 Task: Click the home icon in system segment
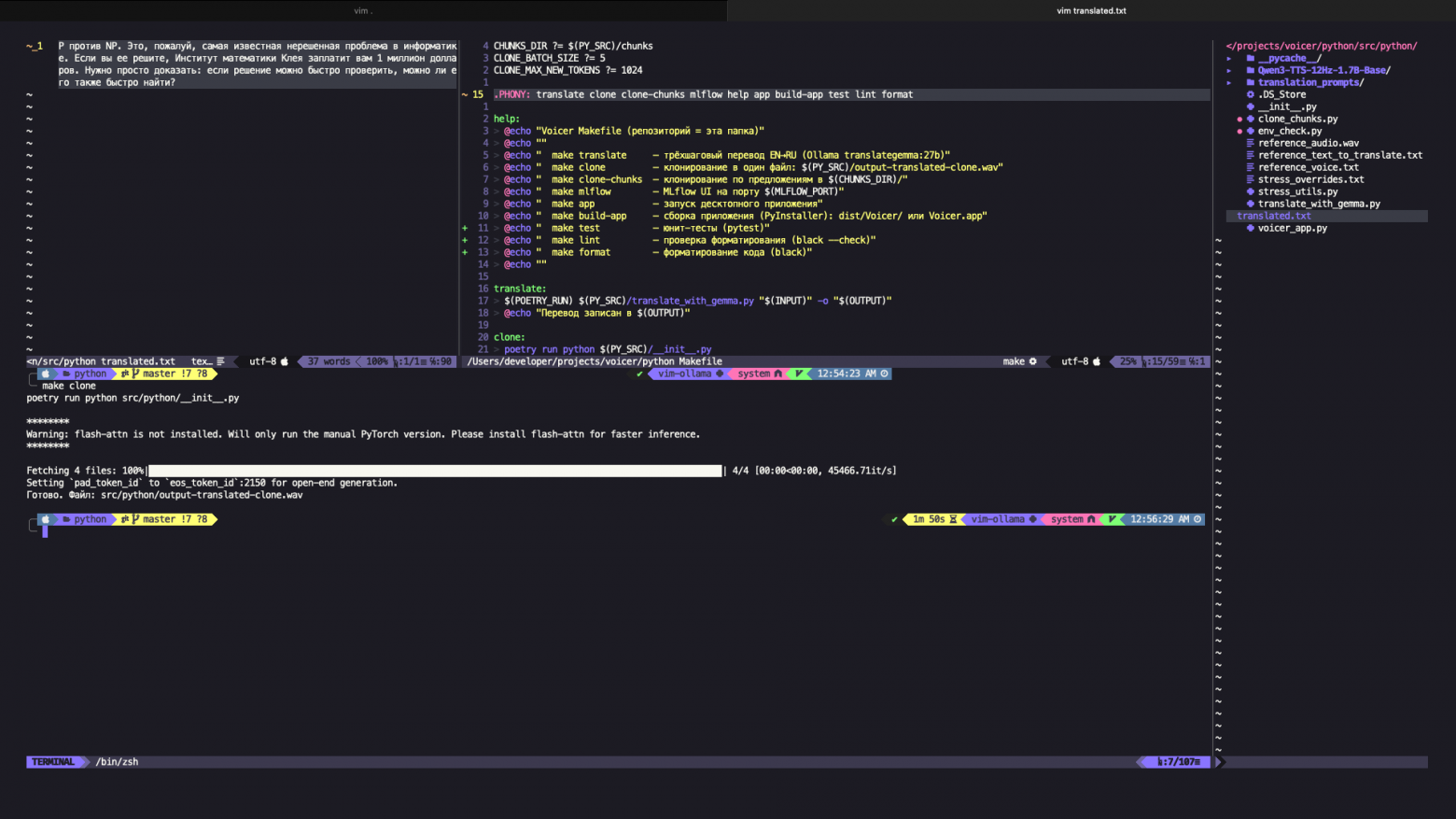1090,519
